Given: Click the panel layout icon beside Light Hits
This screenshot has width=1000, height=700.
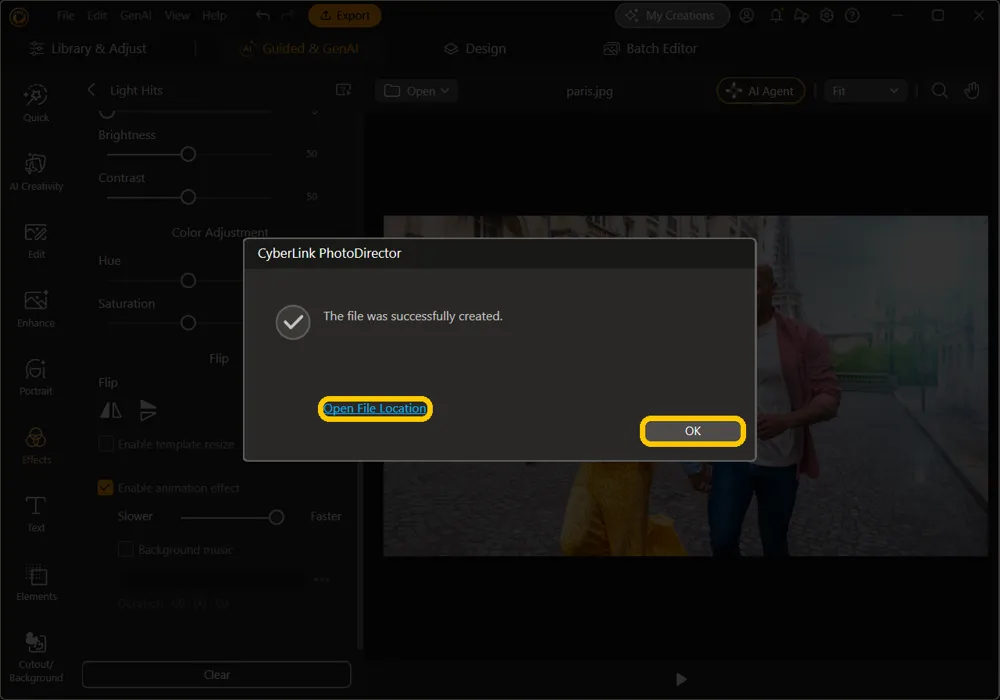Looking at the screenshot, I should click(x=343, y=90).
